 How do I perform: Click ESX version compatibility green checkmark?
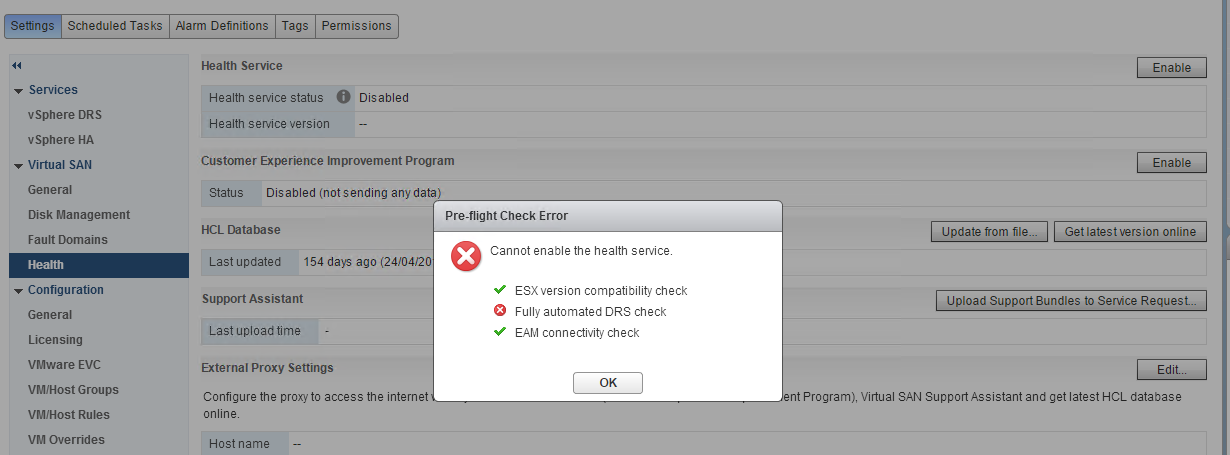(500, 290)
